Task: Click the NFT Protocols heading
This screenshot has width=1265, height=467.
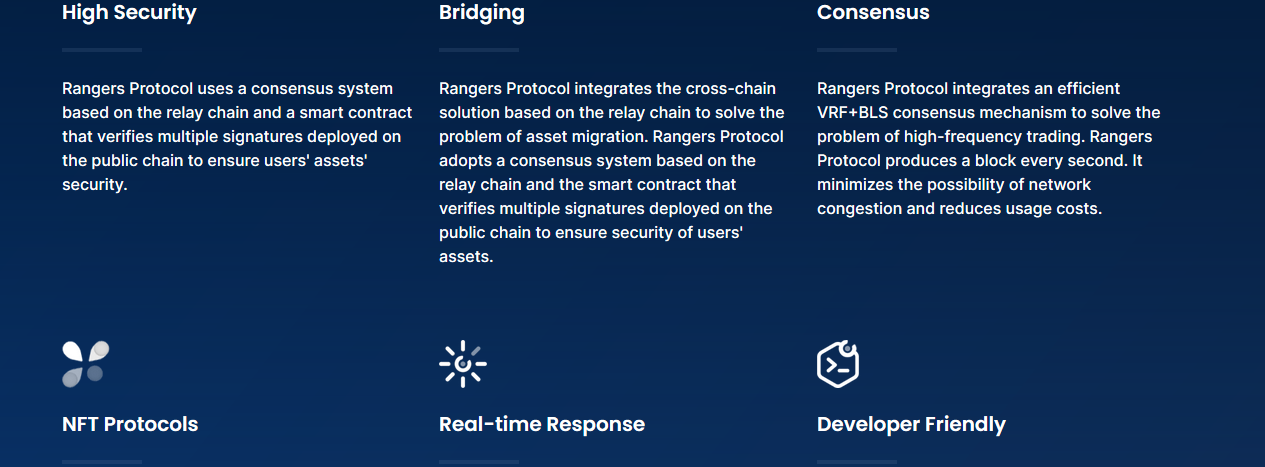Action: point(130,424)
